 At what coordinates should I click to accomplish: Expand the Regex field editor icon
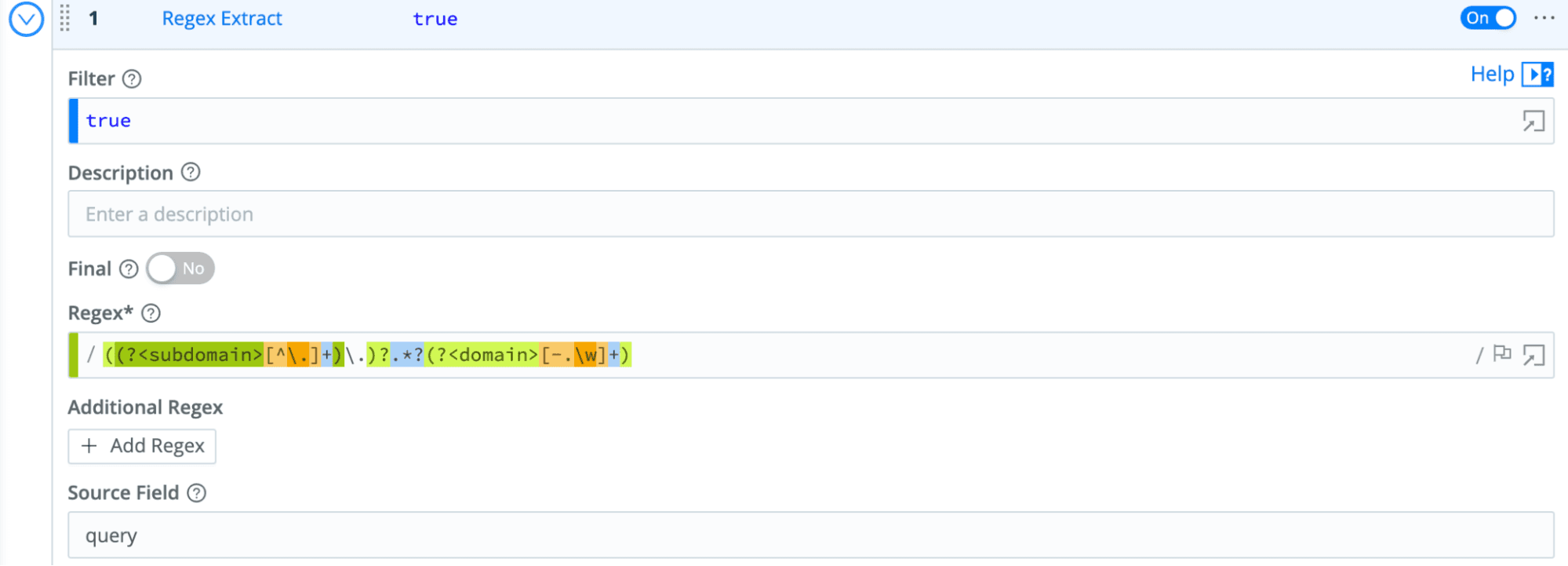[x=1533, y=356]
